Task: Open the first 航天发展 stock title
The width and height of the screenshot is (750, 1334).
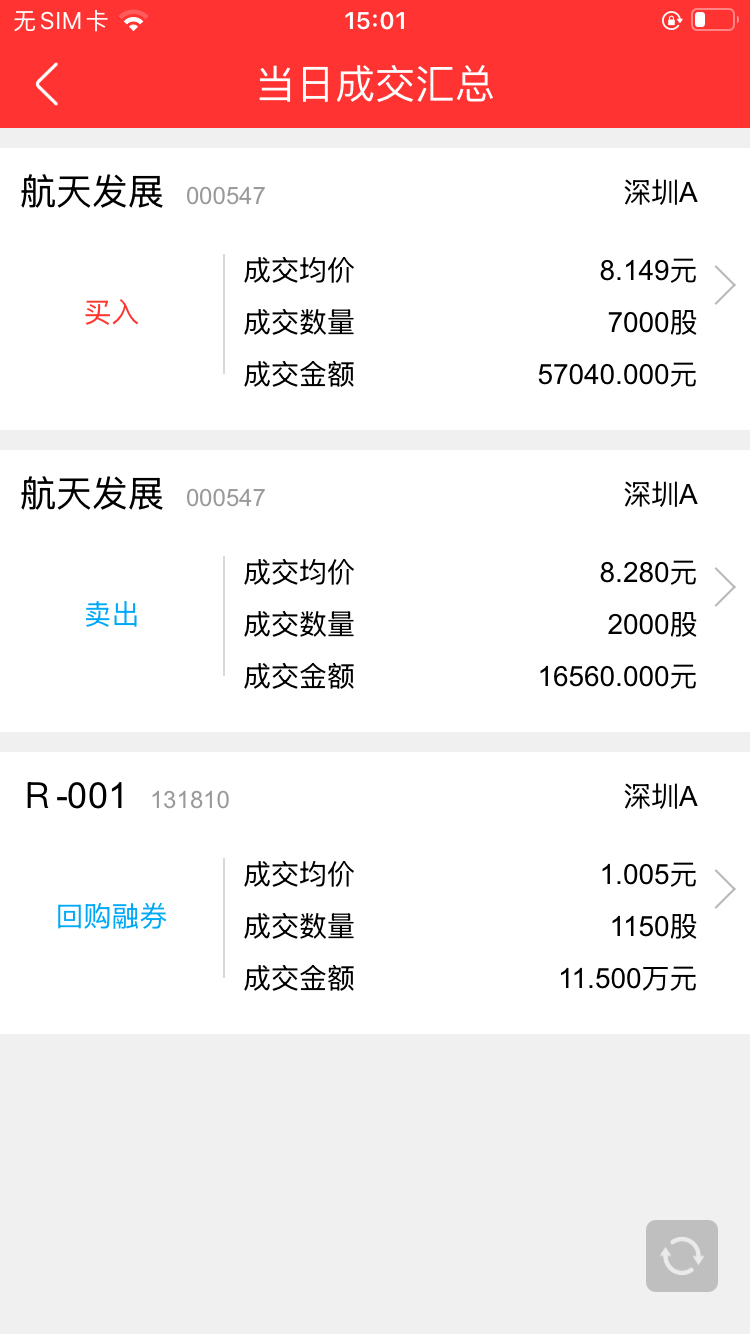Action: tap(92, 192)
